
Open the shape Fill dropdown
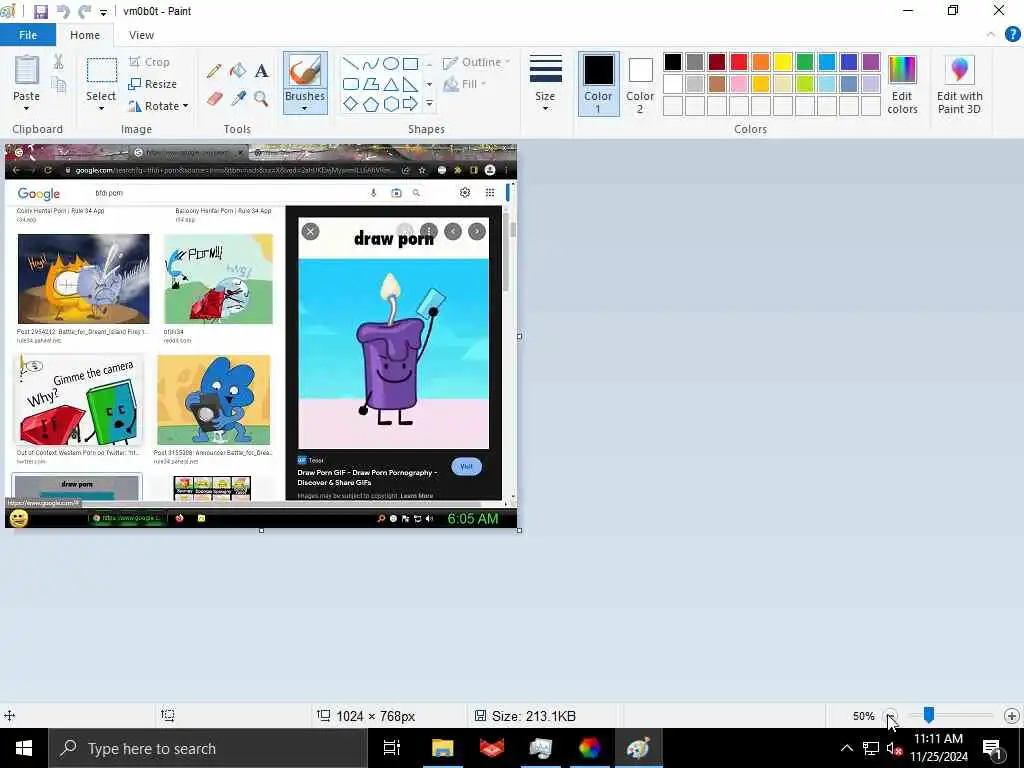(x=464, y=84)
